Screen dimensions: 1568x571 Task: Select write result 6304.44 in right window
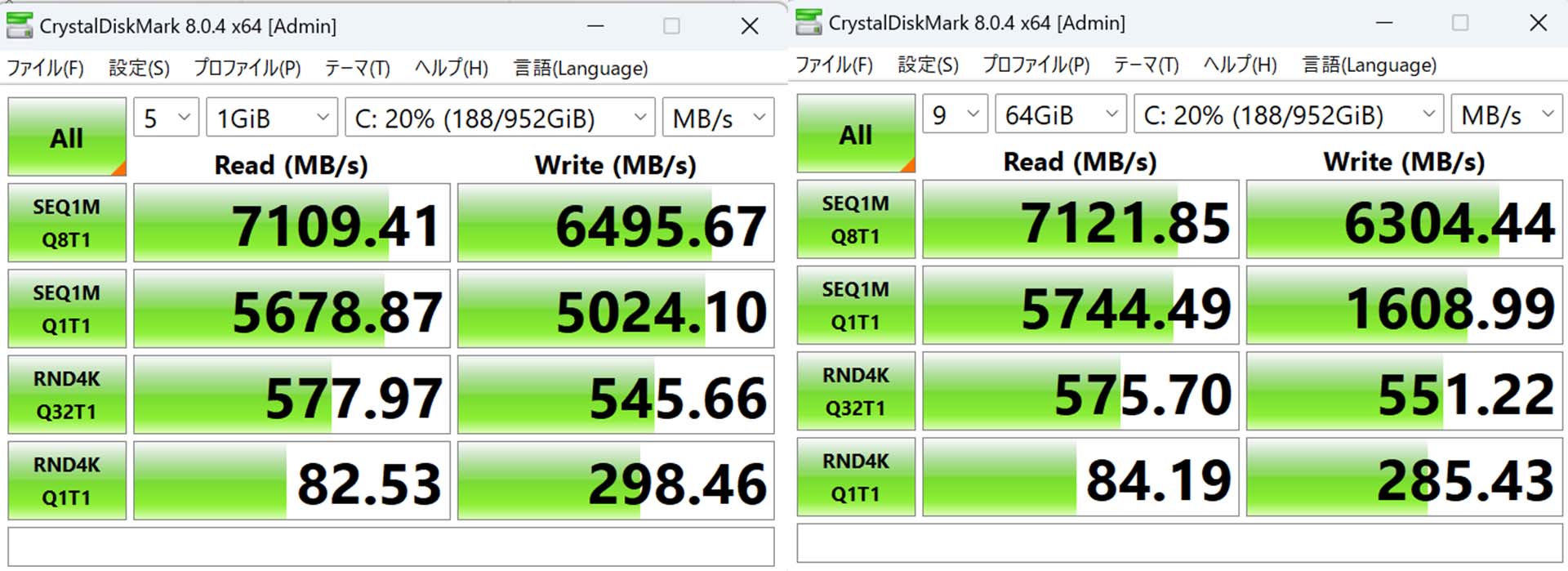[x=1405, y=220]
